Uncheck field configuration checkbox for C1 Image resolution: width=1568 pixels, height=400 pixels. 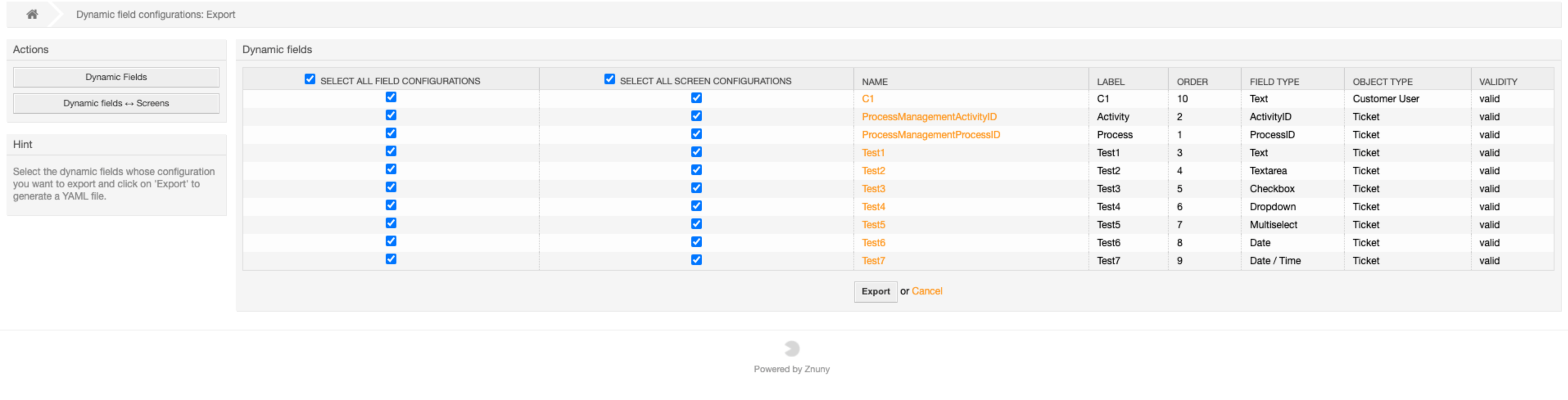(x=391, y=97)
